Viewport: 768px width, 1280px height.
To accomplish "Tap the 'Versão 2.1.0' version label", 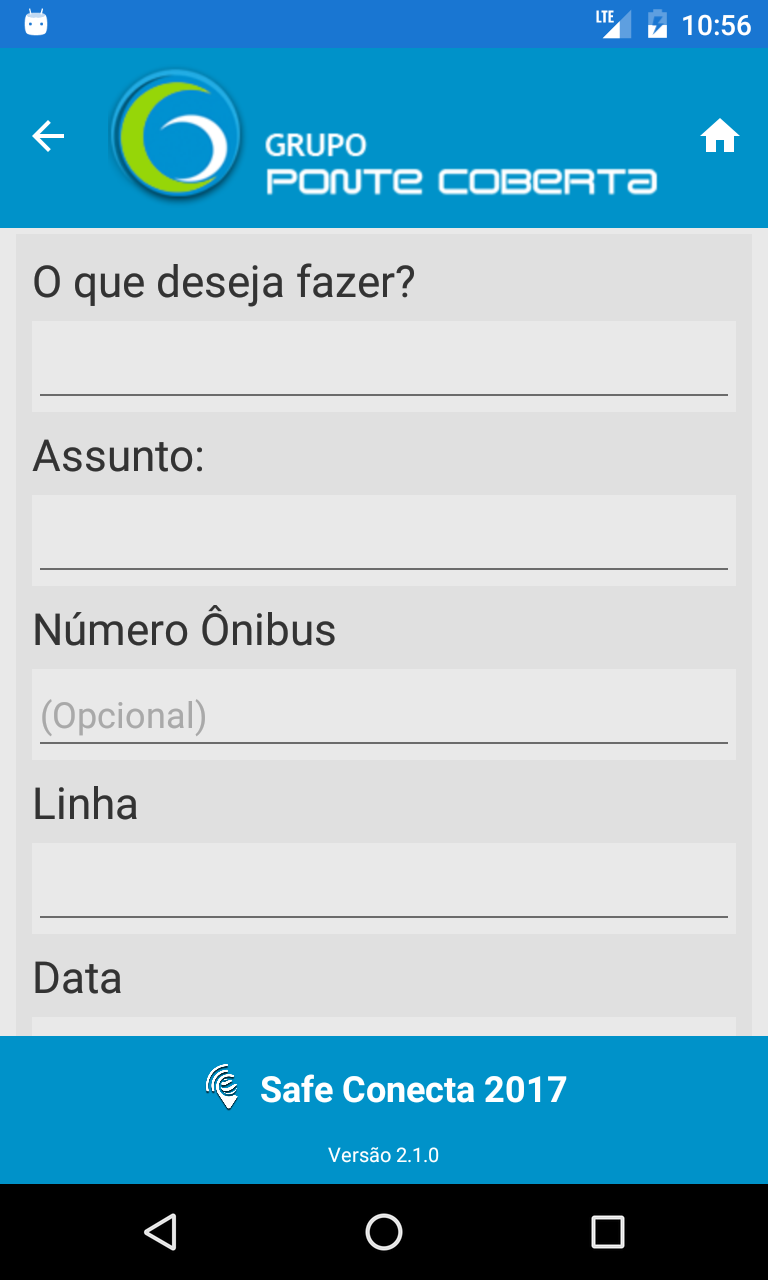I will coord(384,1155).
